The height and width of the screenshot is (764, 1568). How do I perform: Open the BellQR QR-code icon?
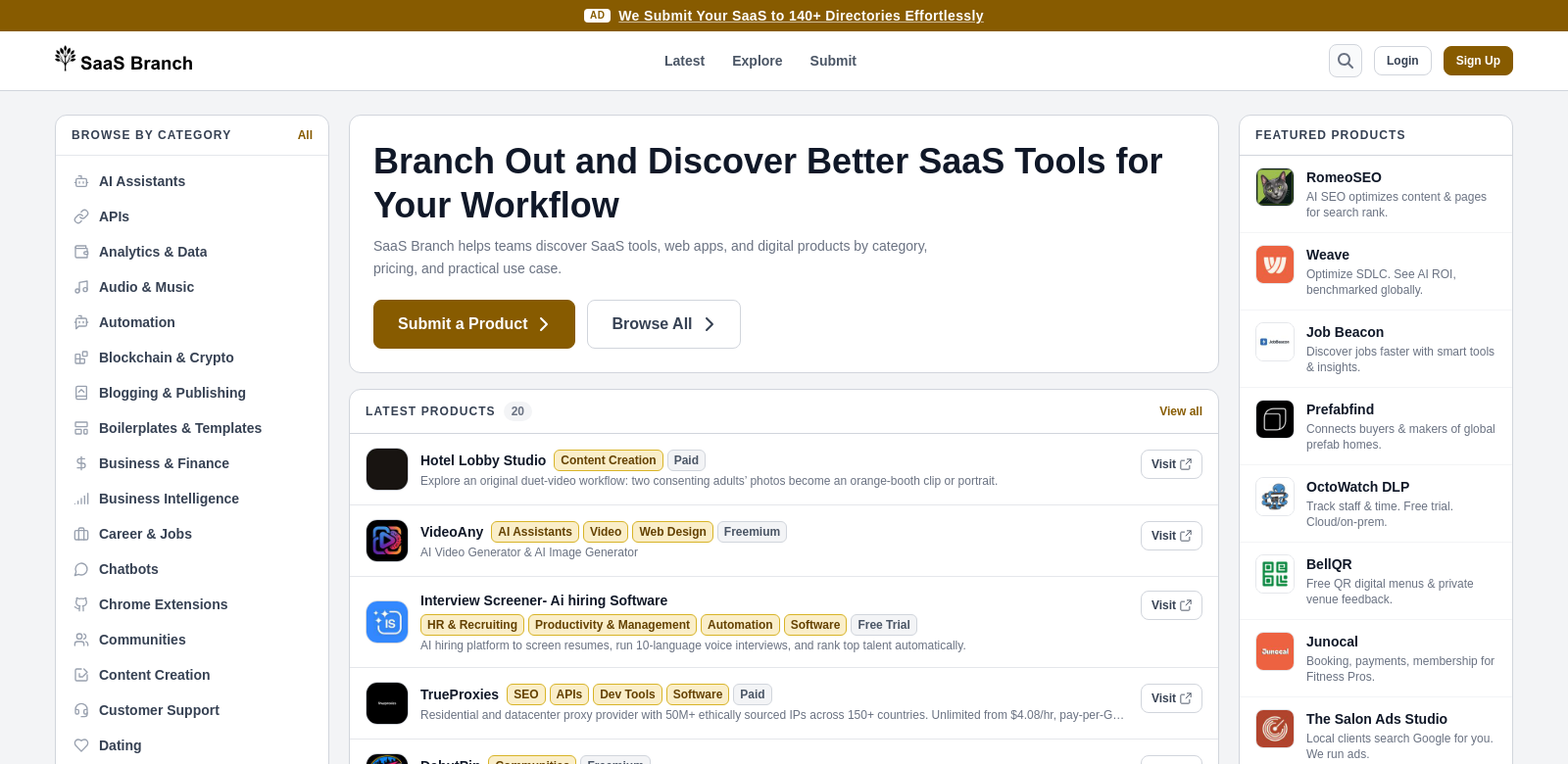click(1275, 574)
